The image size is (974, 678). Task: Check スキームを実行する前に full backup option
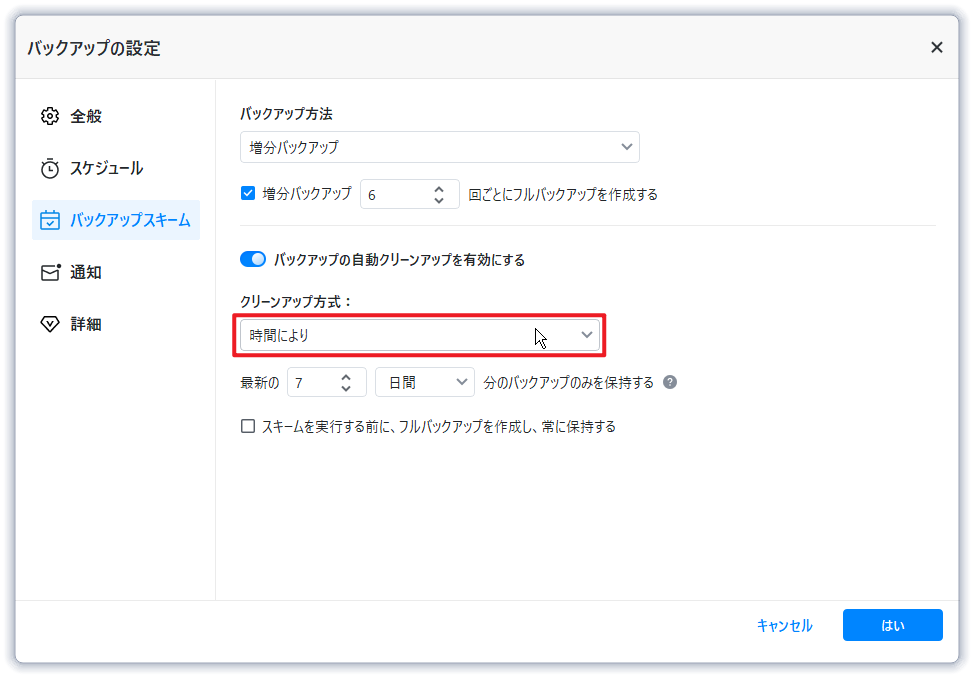click(248, 426)
